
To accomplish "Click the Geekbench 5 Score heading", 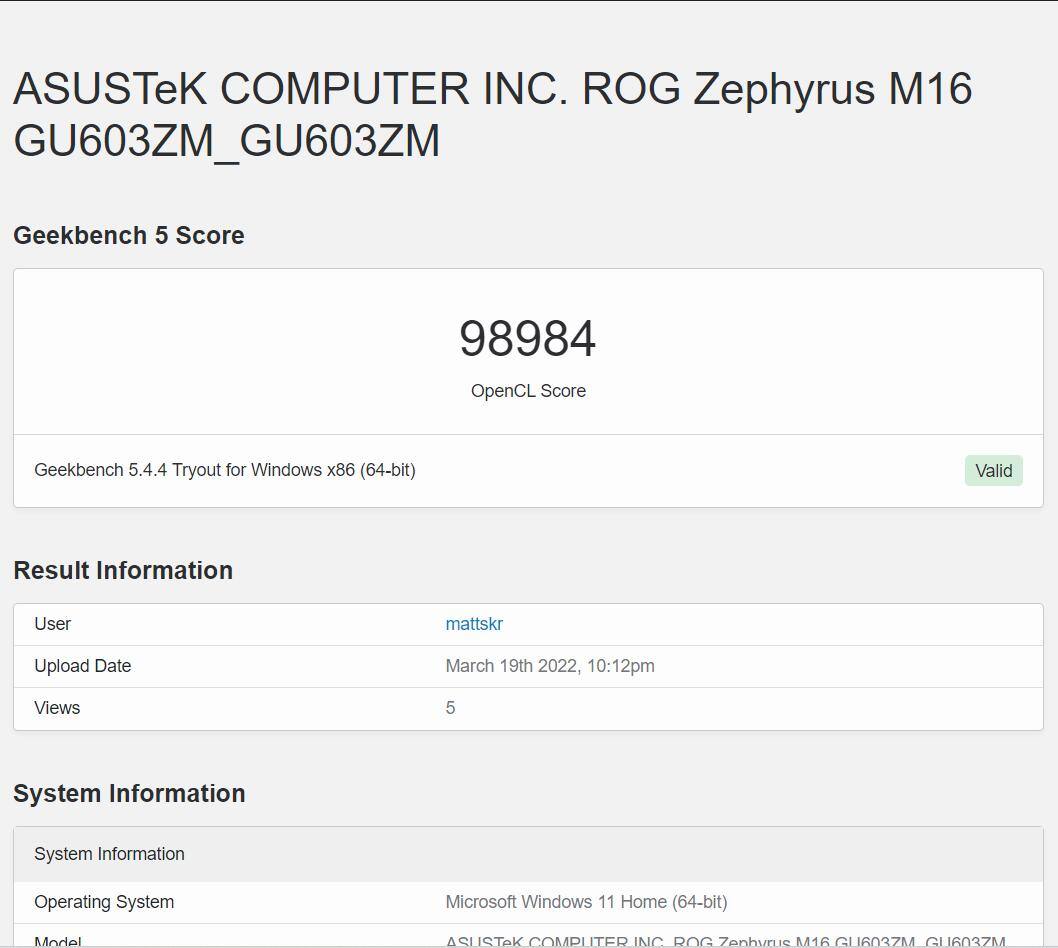I will click(129, 236).
